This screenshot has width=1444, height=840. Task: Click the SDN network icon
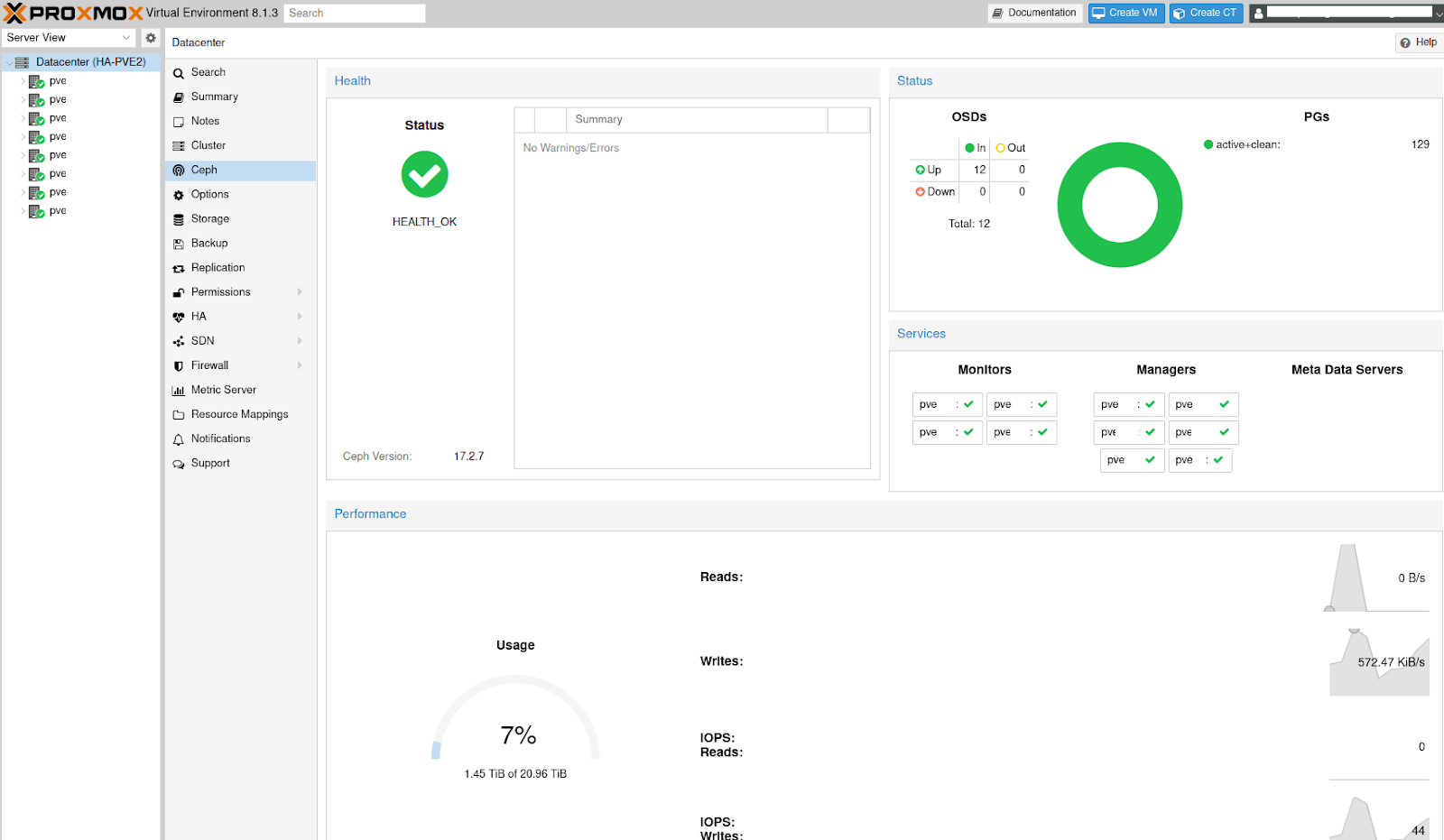[179, 341]
